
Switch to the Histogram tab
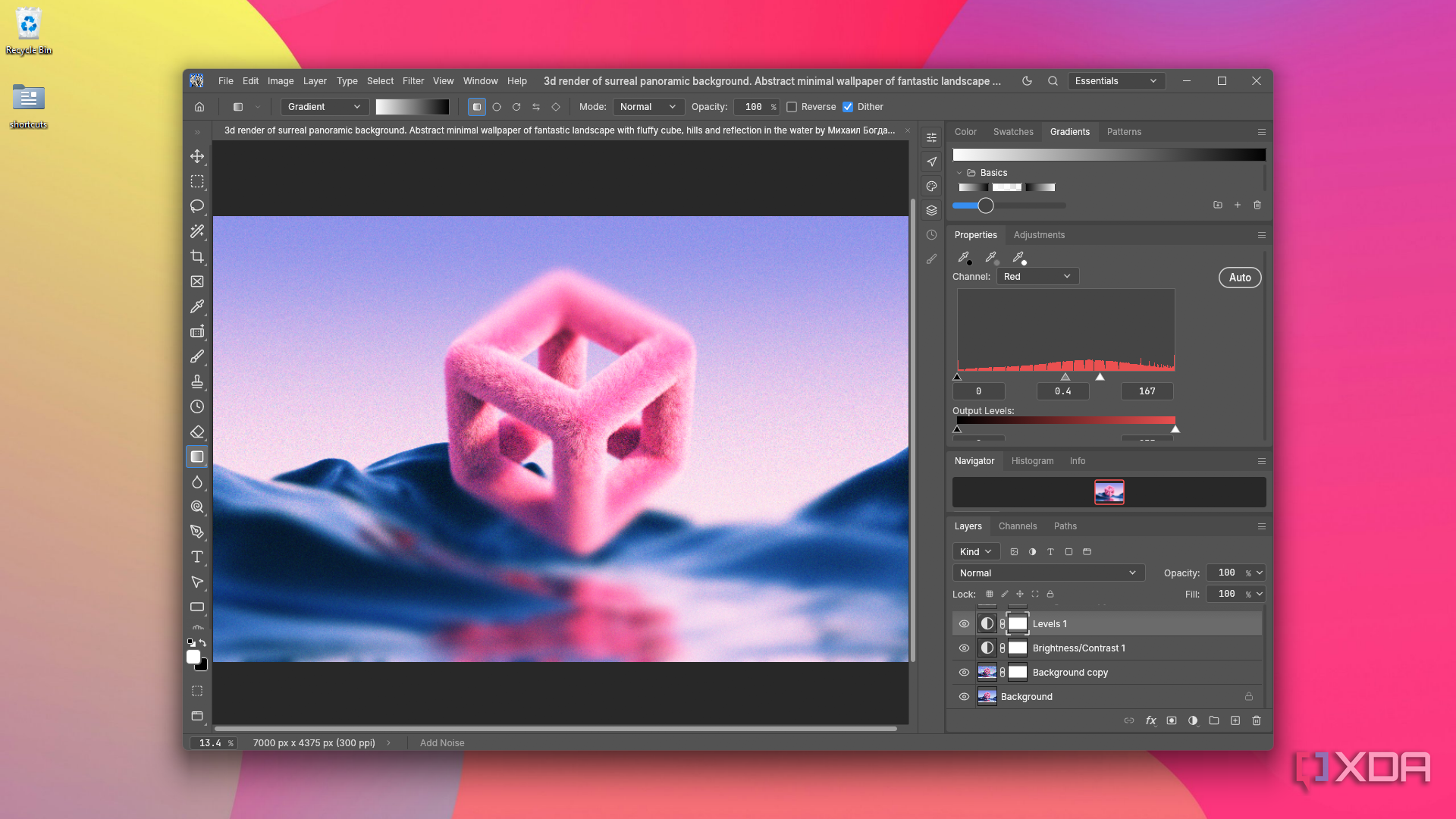[x=1032, y=461]
